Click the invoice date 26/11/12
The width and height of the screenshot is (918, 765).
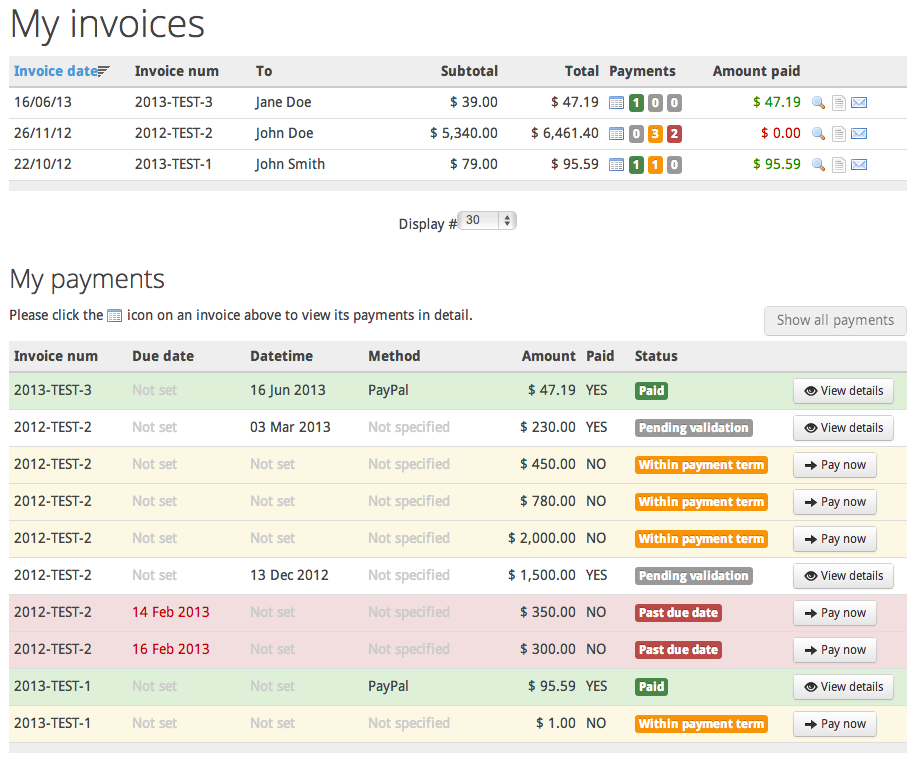43,133
